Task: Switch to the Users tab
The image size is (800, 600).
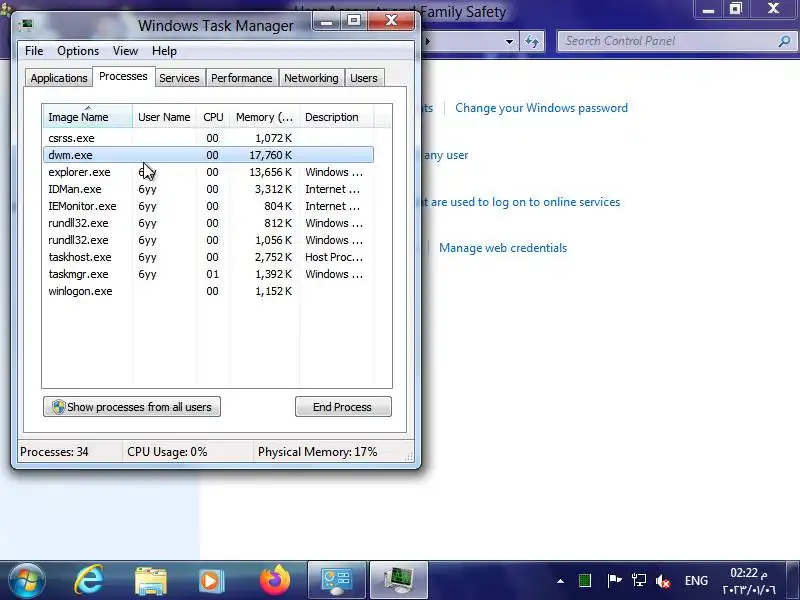Action: point(364,78)
